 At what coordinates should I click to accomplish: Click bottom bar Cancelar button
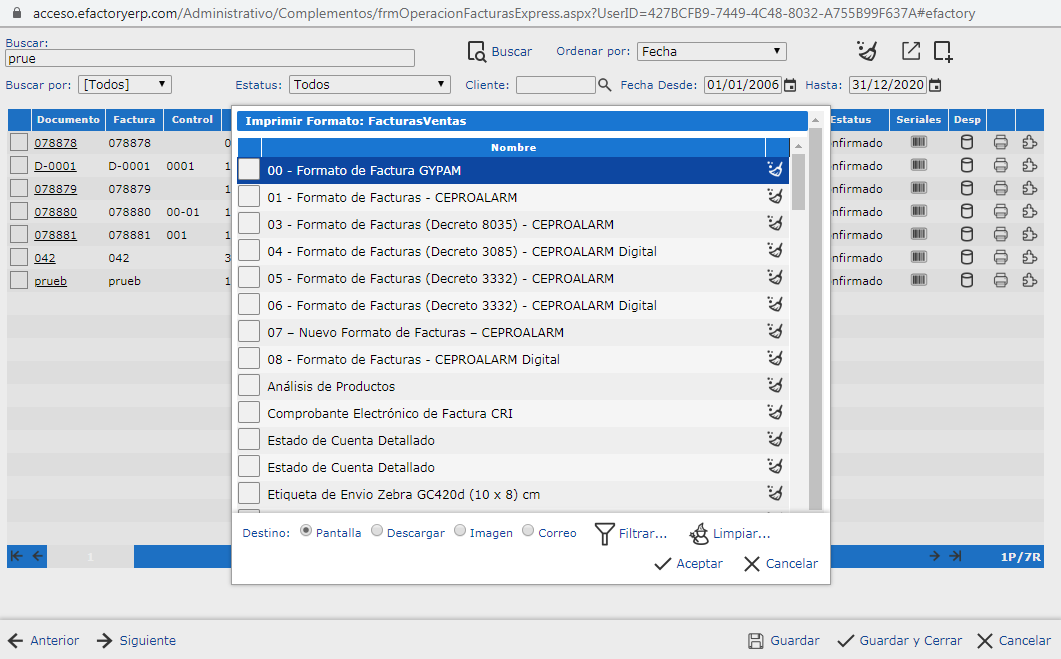coord(1014,641)
